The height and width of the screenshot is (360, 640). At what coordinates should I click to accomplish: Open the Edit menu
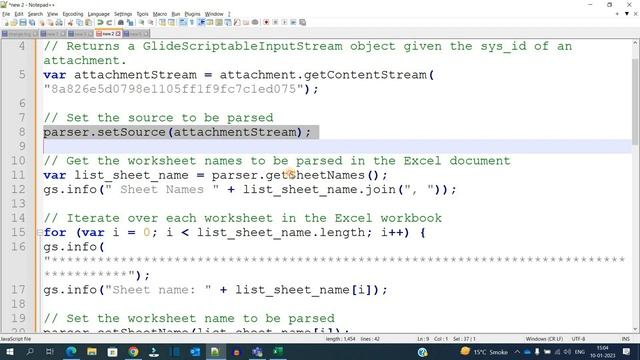point(19,14)
